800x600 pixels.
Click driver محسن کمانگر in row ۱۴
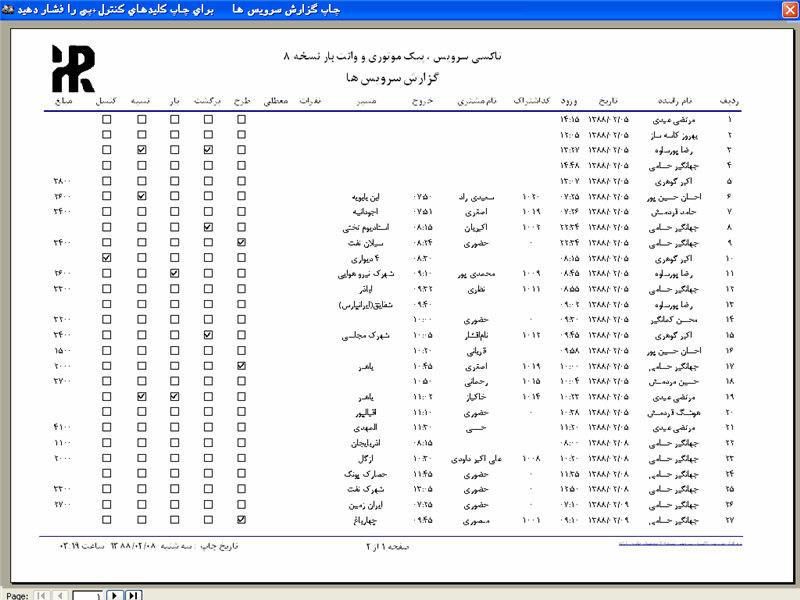(x=674, y=320)
